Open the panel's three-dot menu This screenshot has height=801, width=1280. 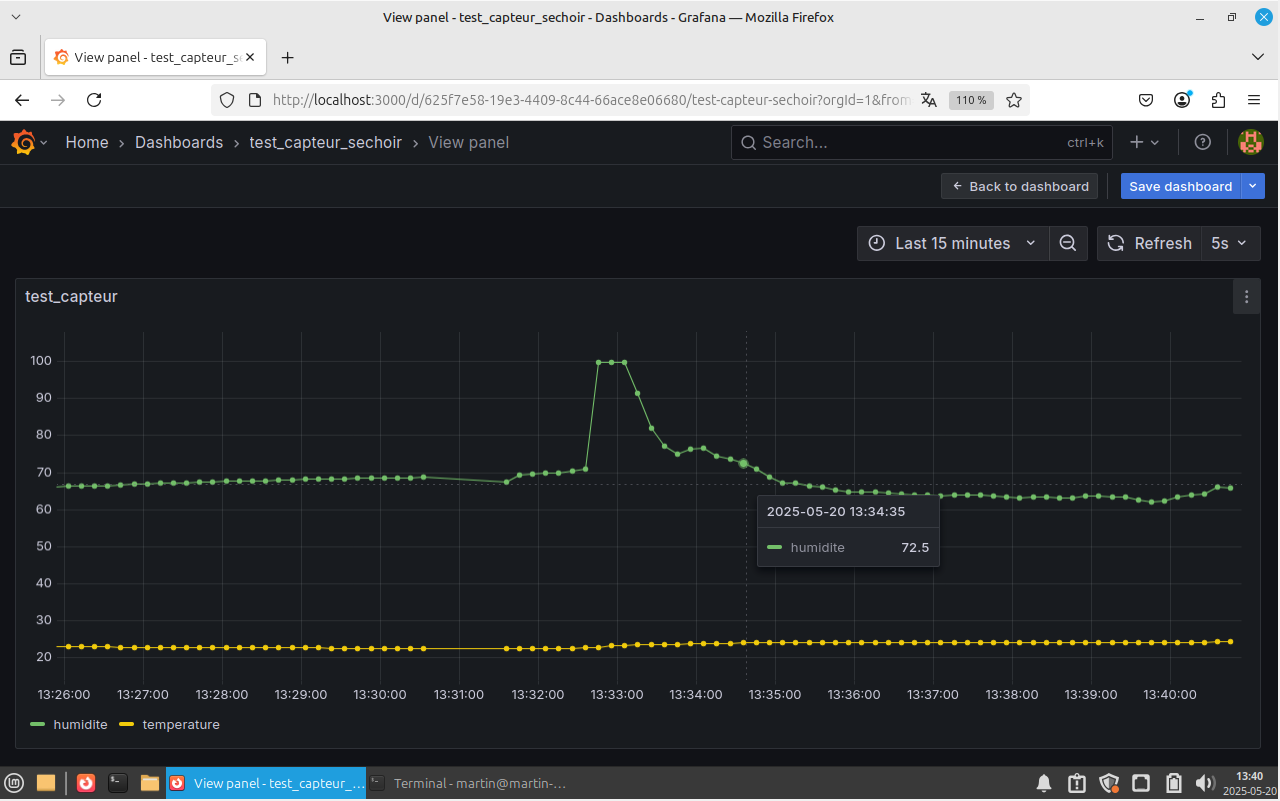[1246, 297]
